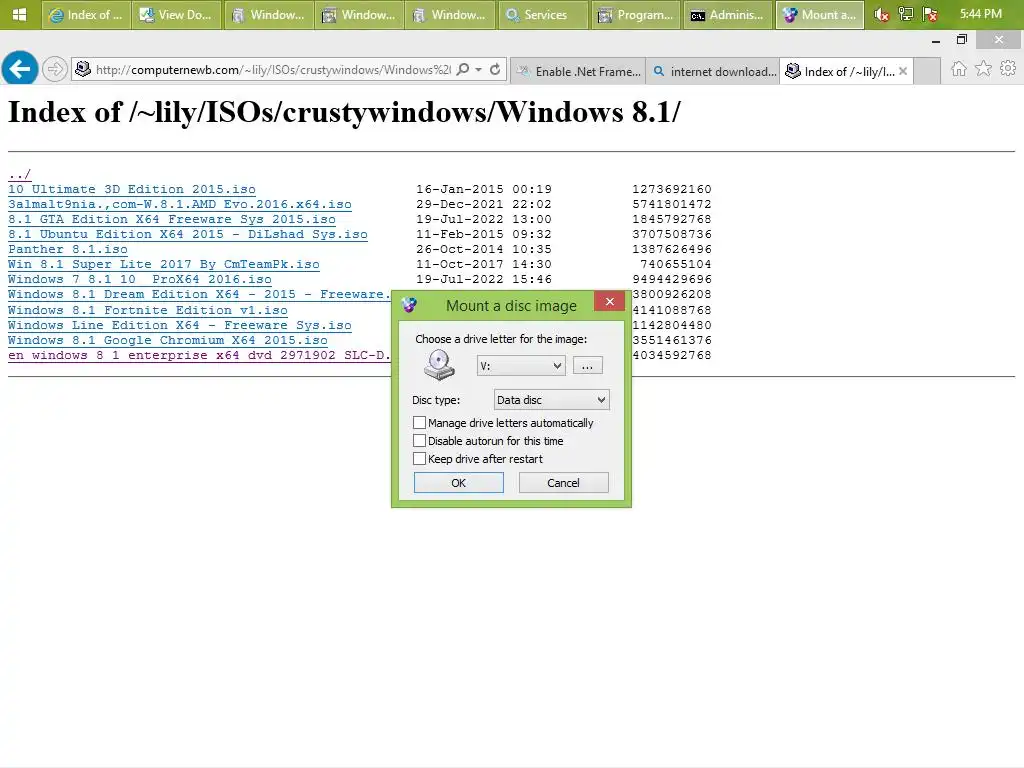Click date 26-Oct-2014 10:35

(x=484, y=249)
